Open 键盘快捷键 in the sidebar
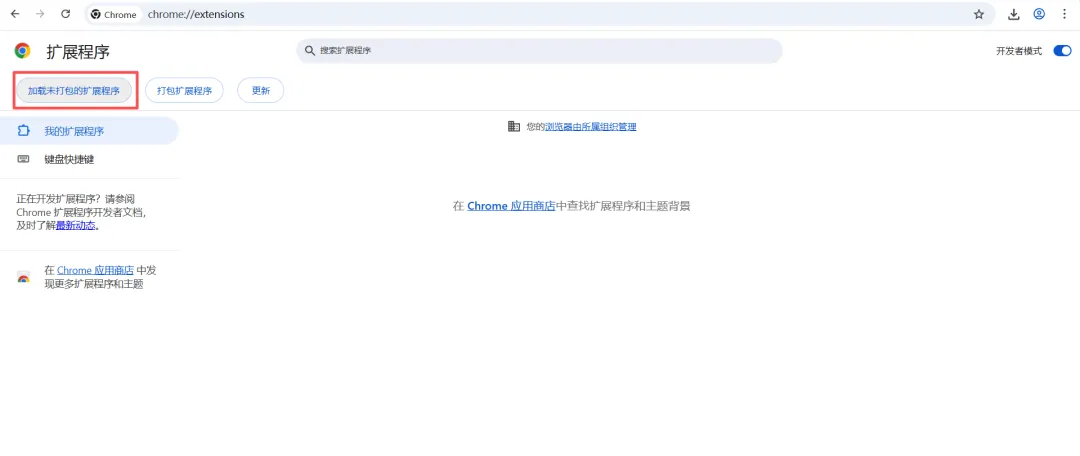The image size is (1080, 456). coord(89,159)
